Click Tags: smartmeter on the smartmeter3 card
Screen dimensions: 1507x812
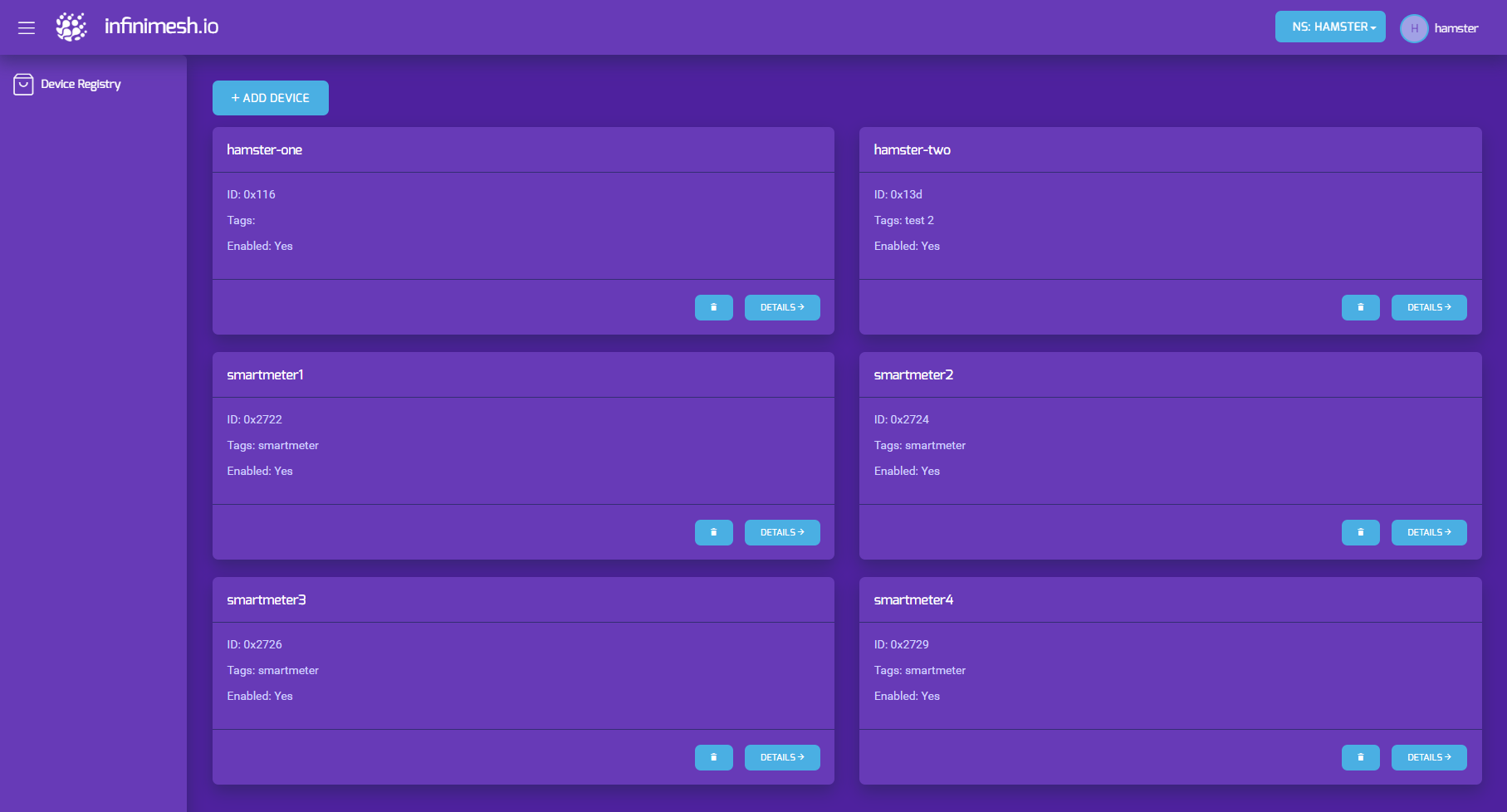(x=273, y=670)
